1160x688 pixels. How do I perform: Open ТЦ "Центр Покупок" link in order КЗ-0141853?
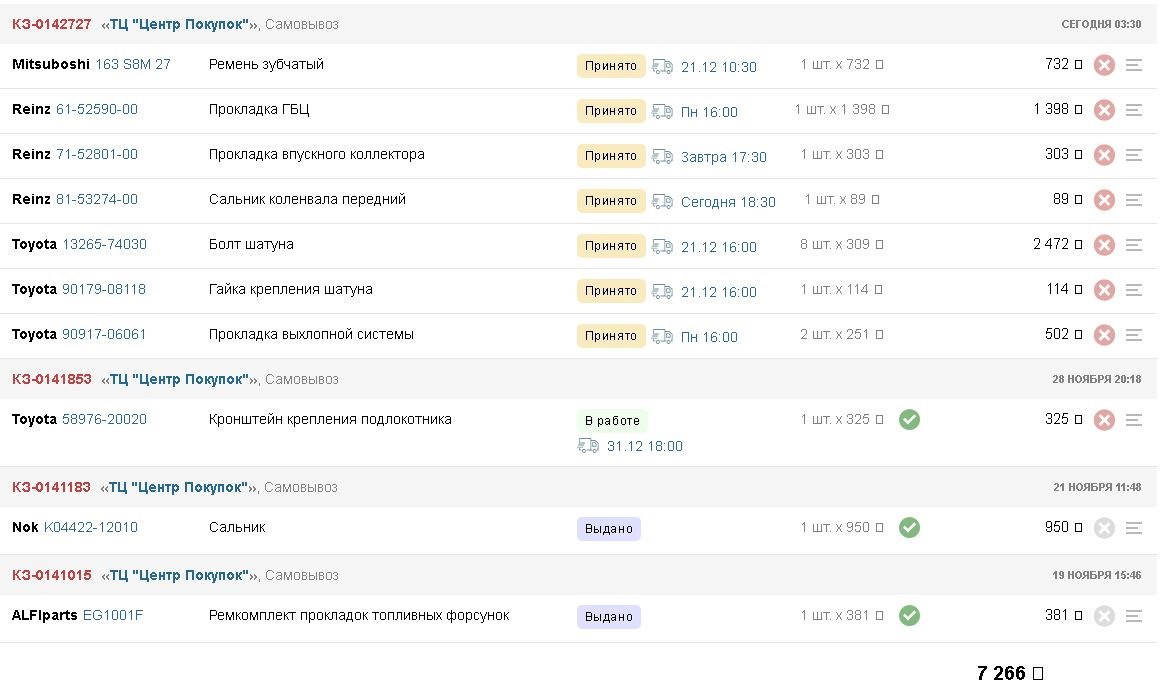tap(180, 380)
